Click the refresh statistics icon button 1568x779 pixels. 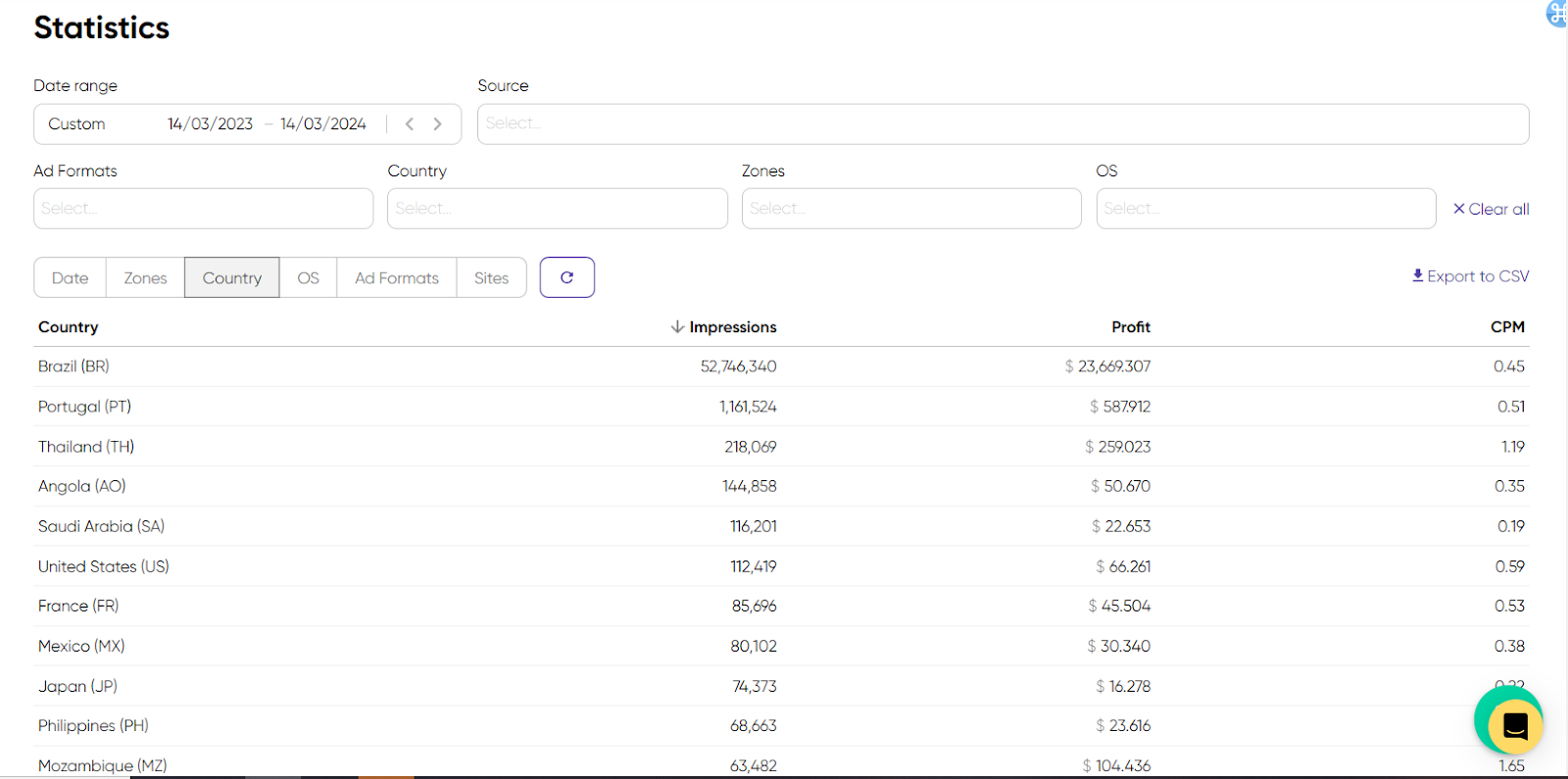point(566,277)
